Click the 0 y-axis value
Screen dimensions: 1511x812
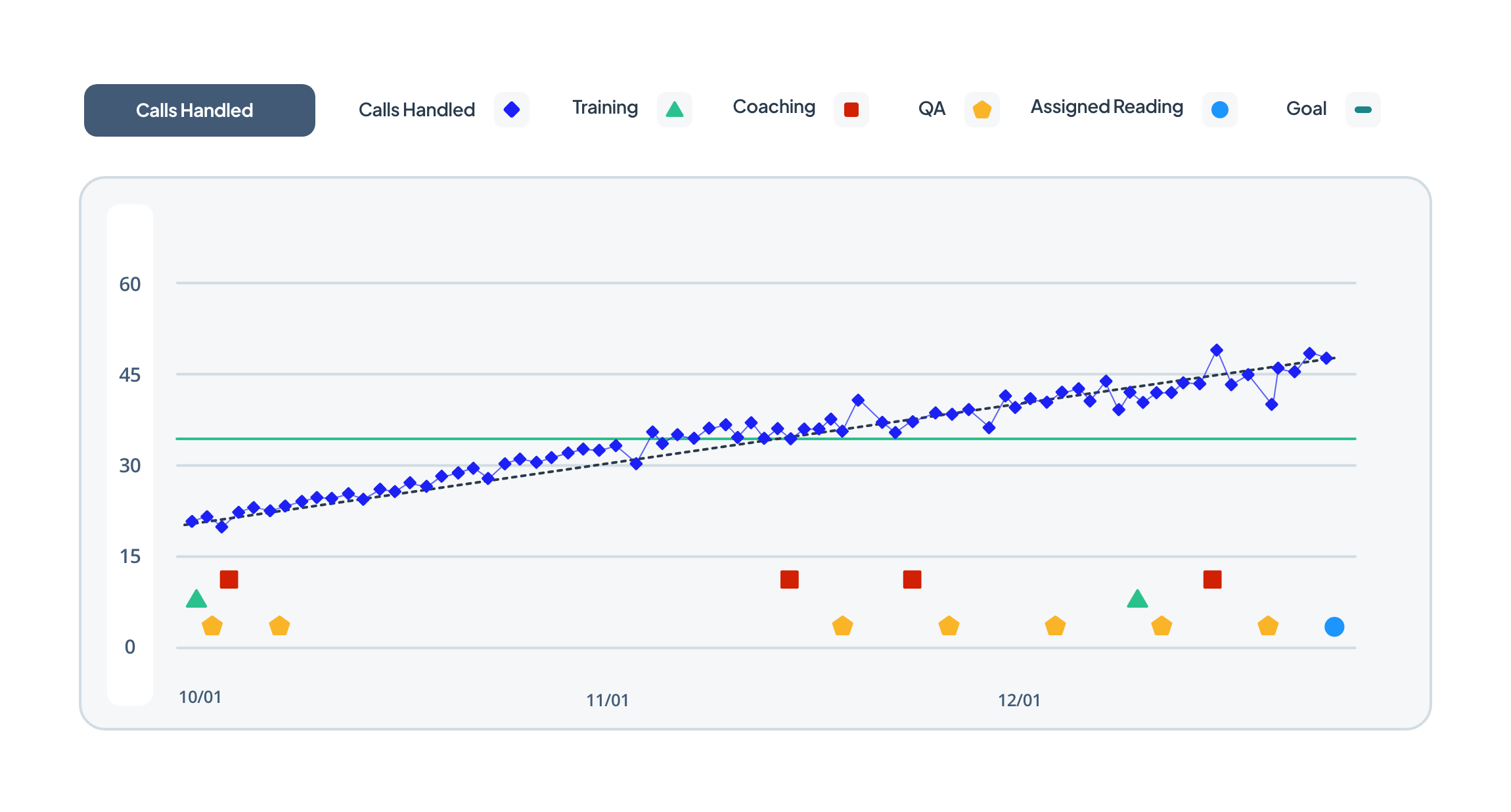pyautogui.click(x=130, y=647)
